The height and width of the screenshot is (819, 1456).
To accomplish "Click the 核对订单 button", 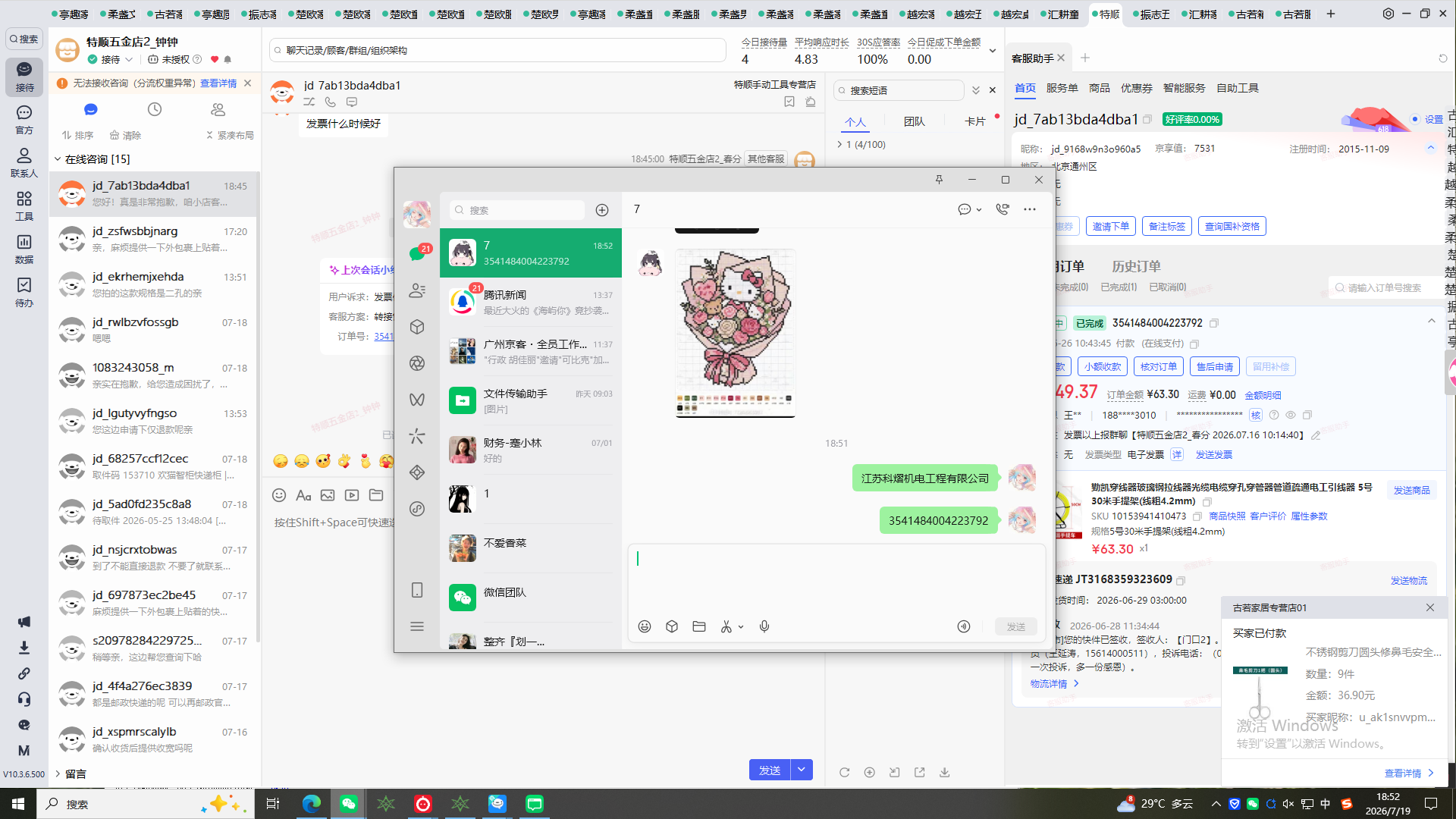I will click(1159, 366).
